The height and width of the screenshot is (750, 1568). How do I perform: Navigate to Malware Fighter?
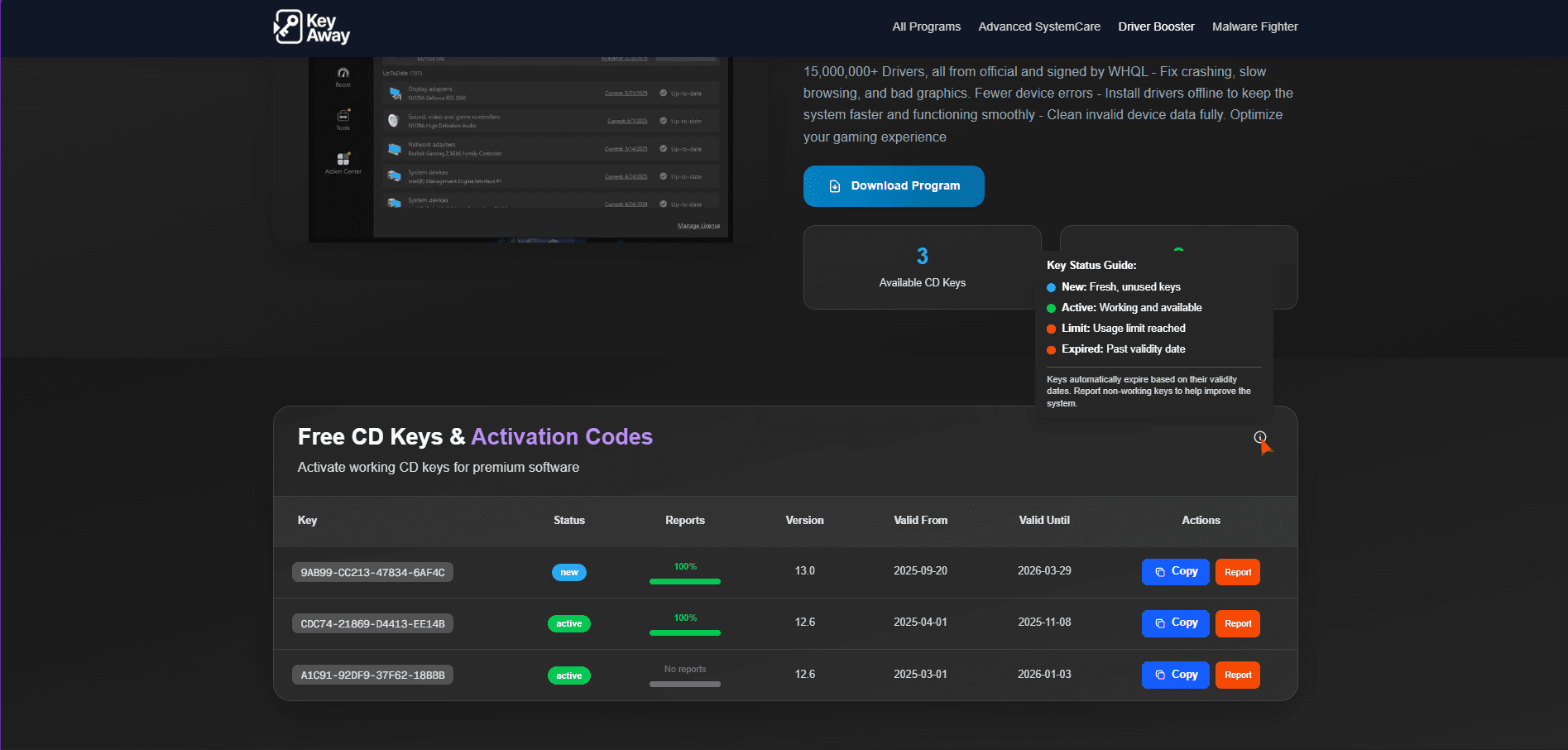click(x=1254, y=26)
